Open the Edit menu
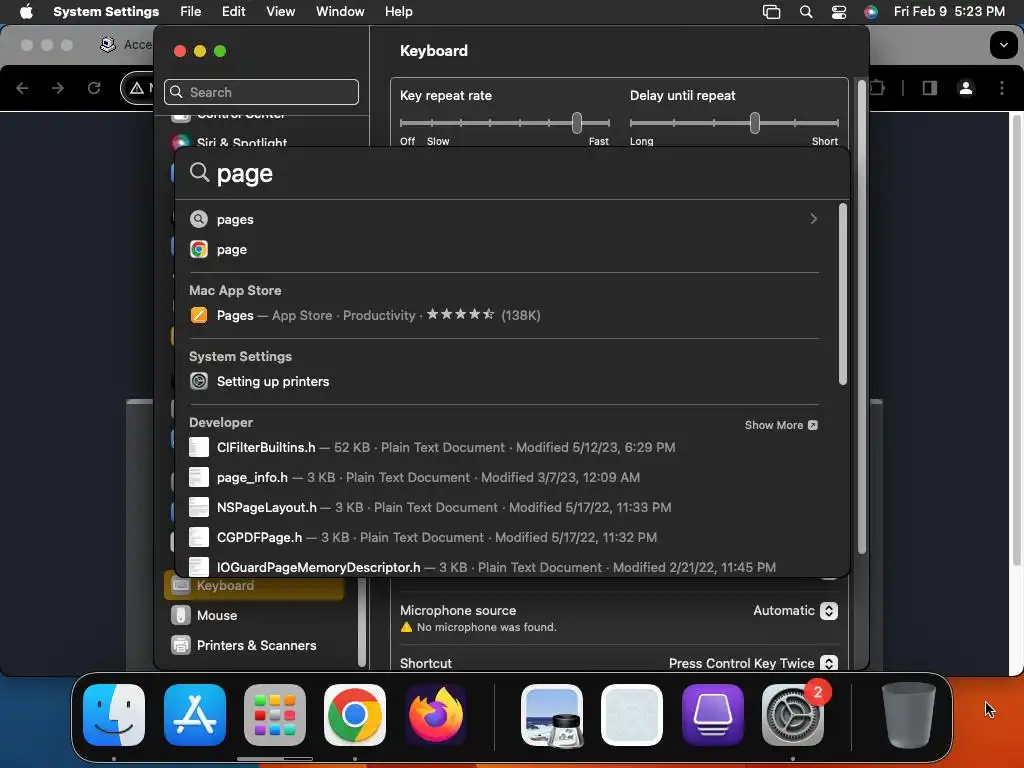Screen dimensions: 1024x768 [x=233, y=11]
